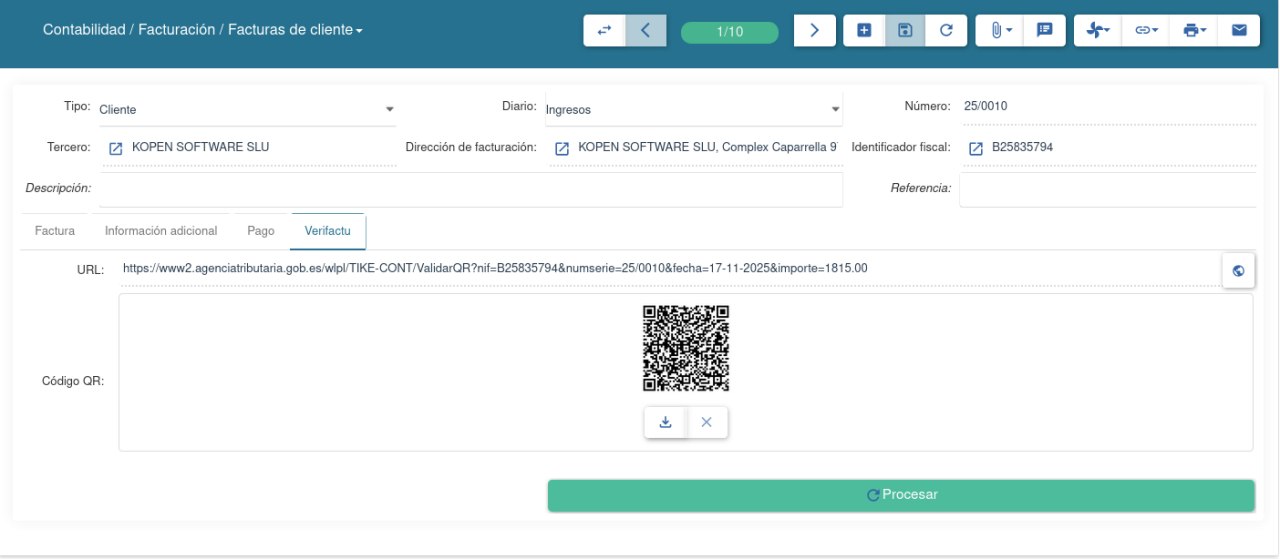Image resolution: width=1280 pixels, height=559 pixels.
Task: Open the print reports dropdown
Action: 1194,31
